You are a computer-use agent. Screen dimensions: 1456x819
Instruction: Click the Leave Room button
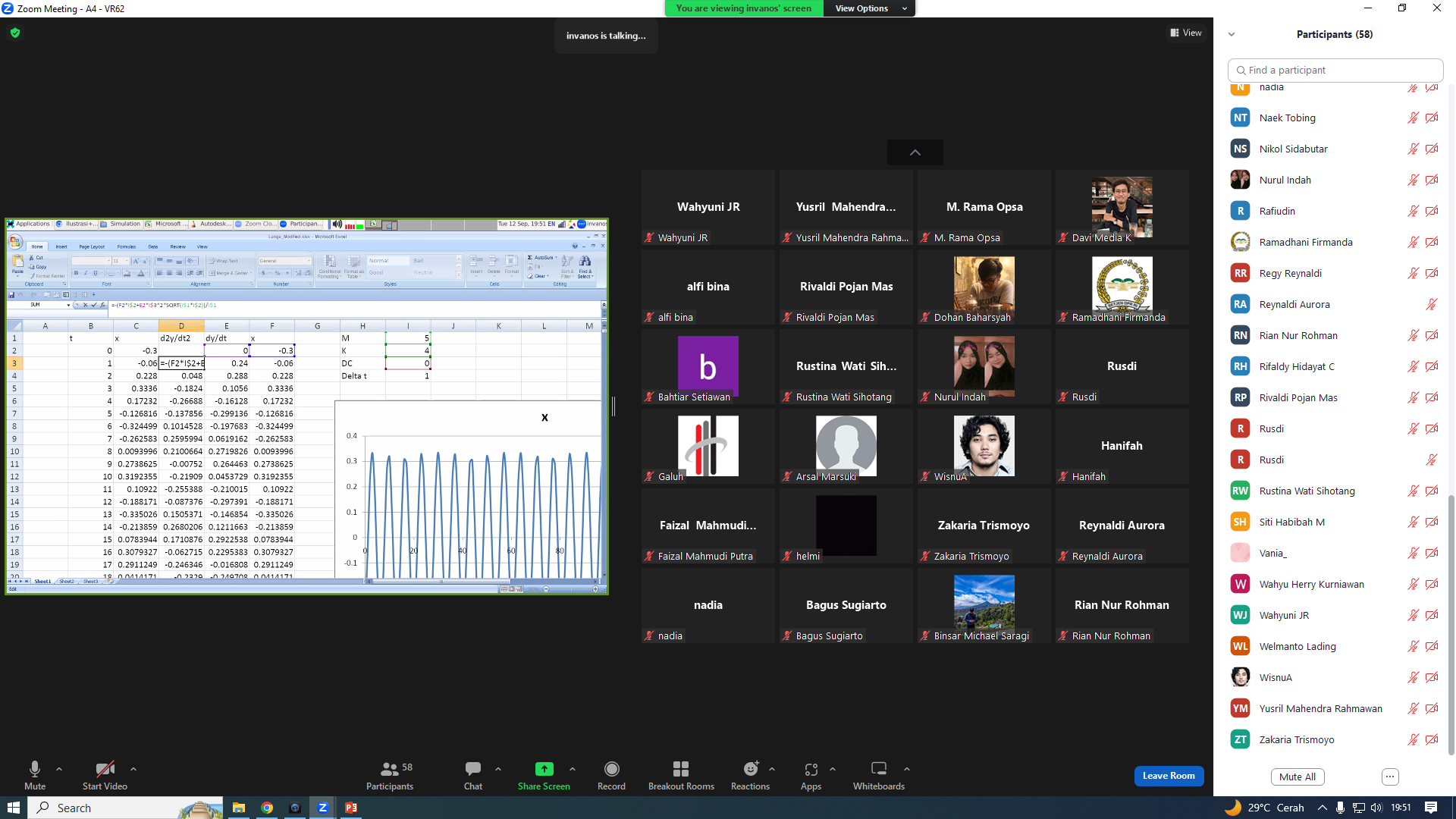tap(1169, 776)
